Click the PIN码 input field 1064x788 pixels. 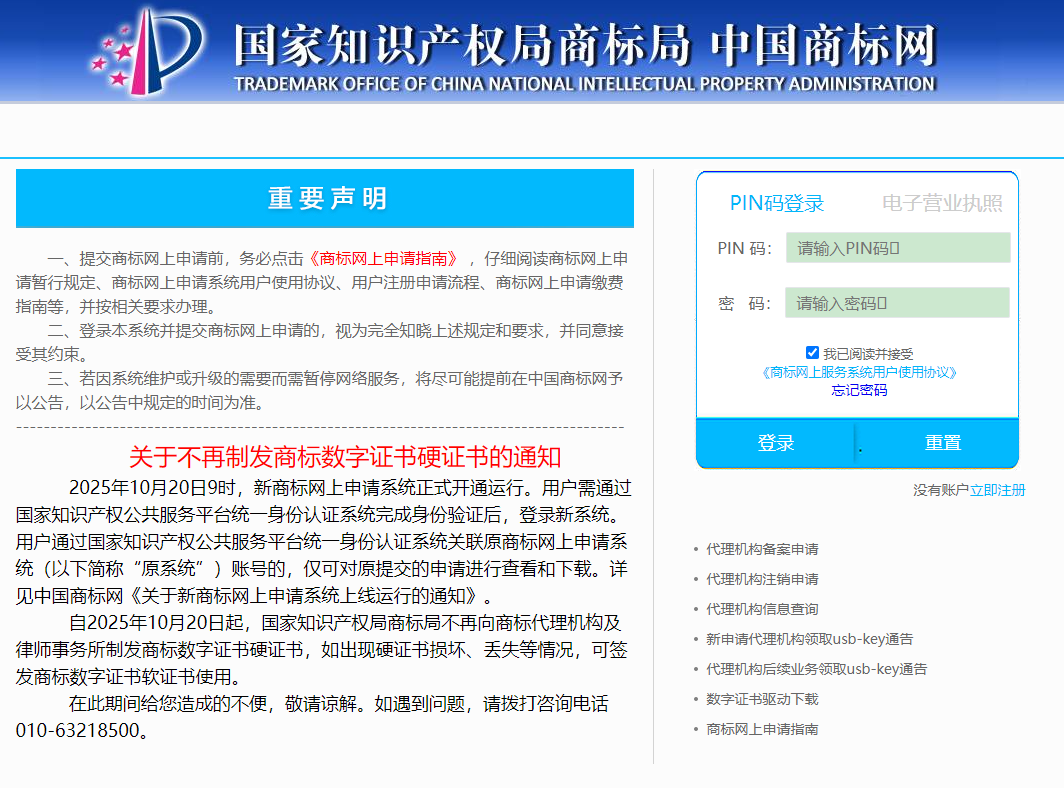(x=897, y=248)
